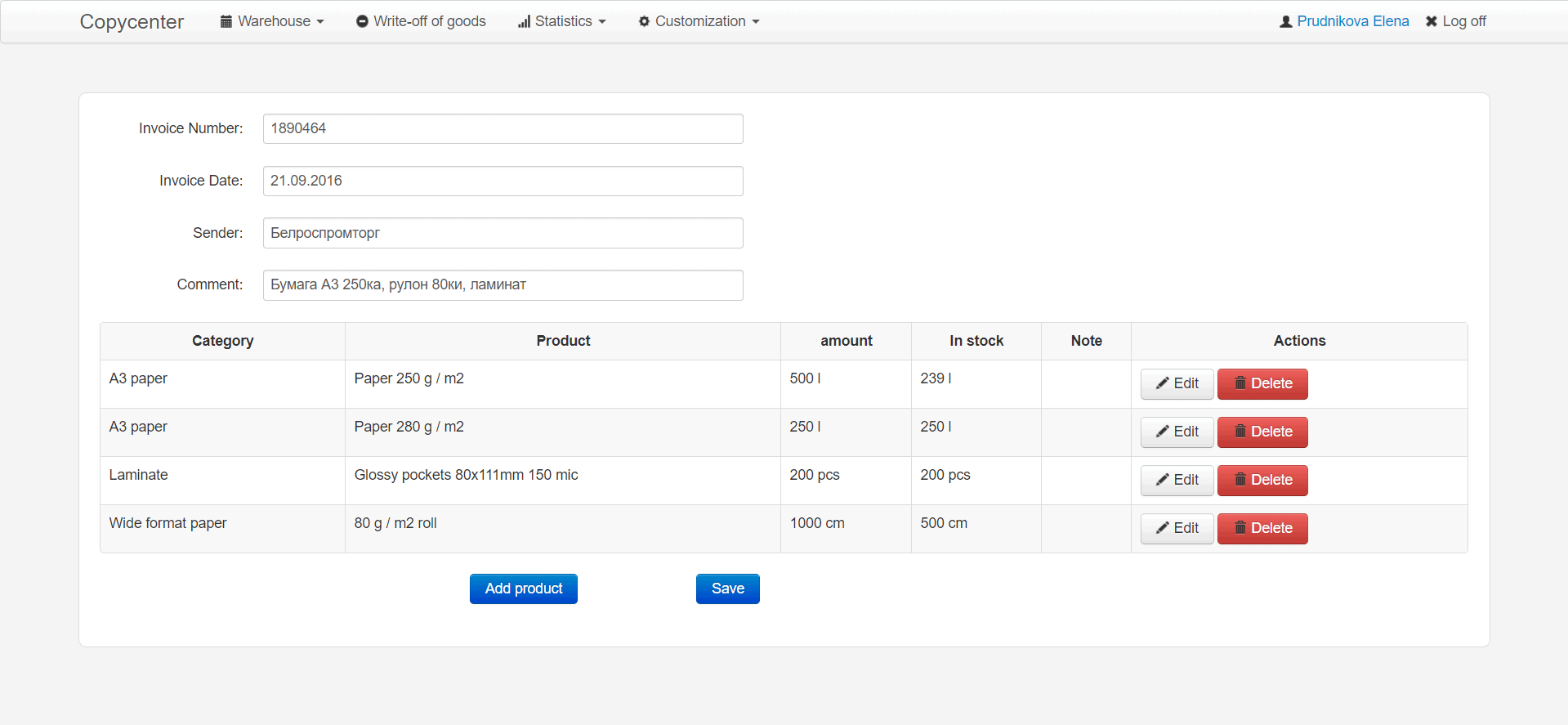Viewport: 1568px width, 725px height.
Task: Focus the Invoice Date field
Action: pos(503,181)
